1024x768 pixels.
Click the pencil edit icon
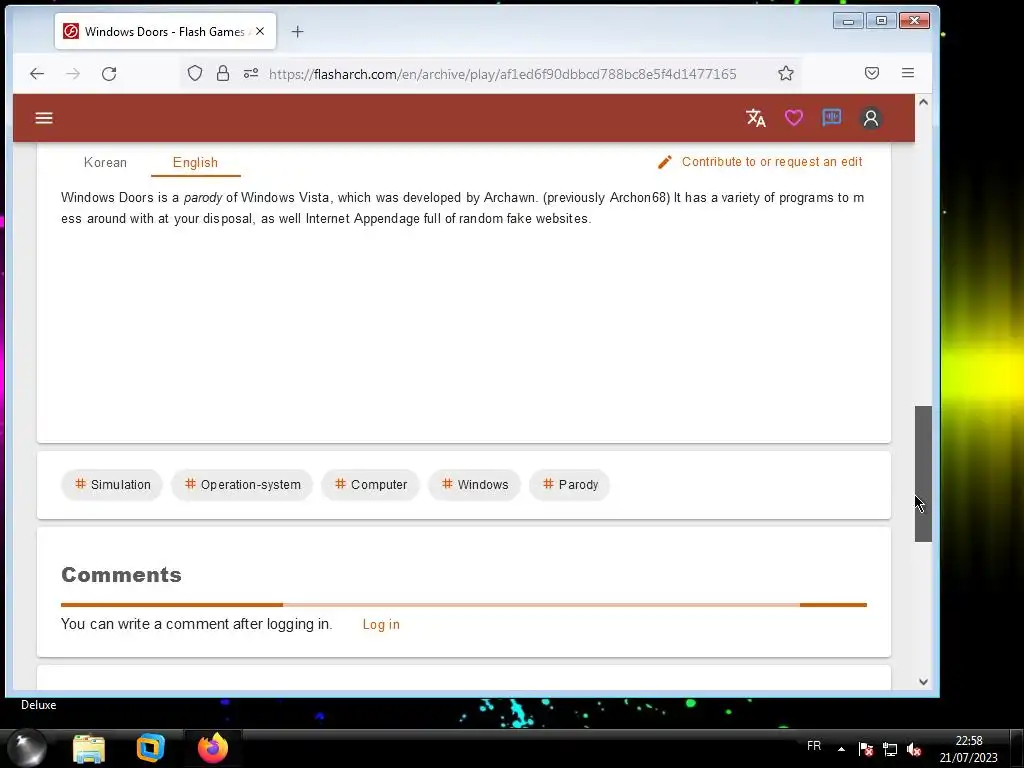pos(665,162)
